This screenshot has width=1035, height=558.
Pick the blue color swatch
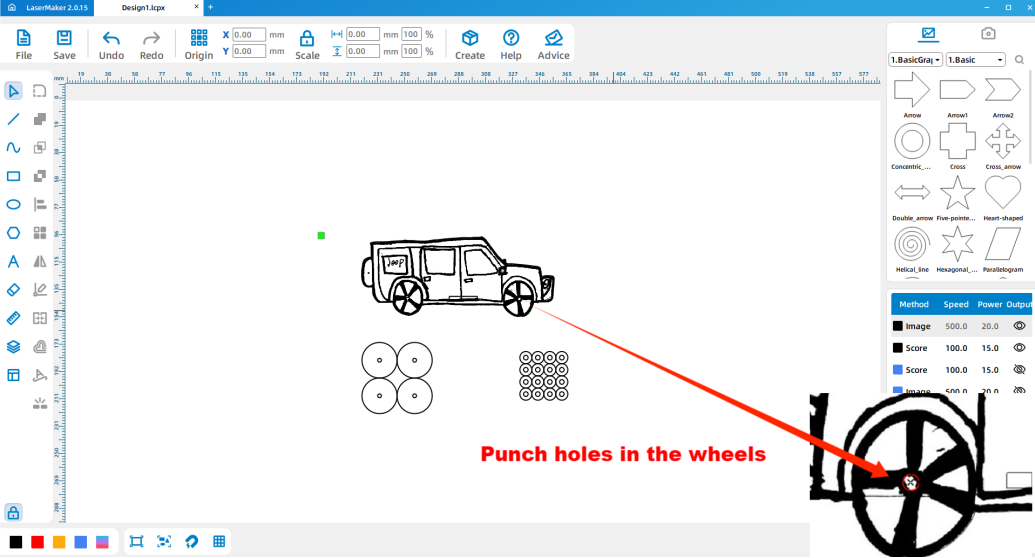(x=81, y=542)
